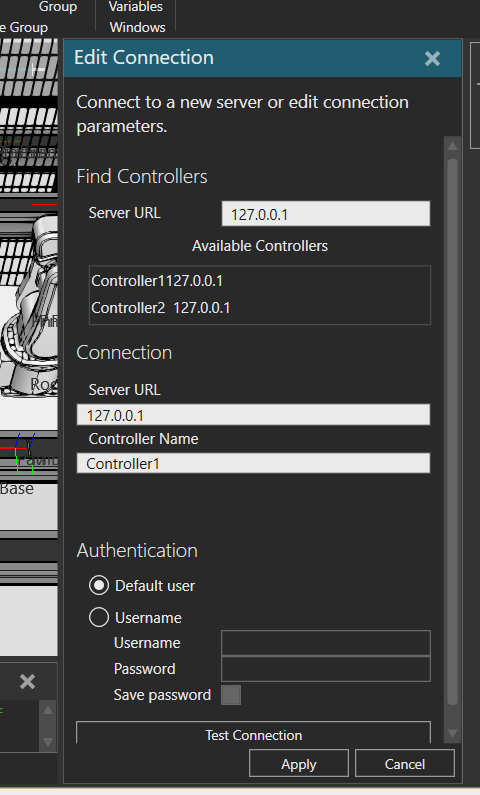Click the Apply button
480x795 pixels.
pos(299,764)
